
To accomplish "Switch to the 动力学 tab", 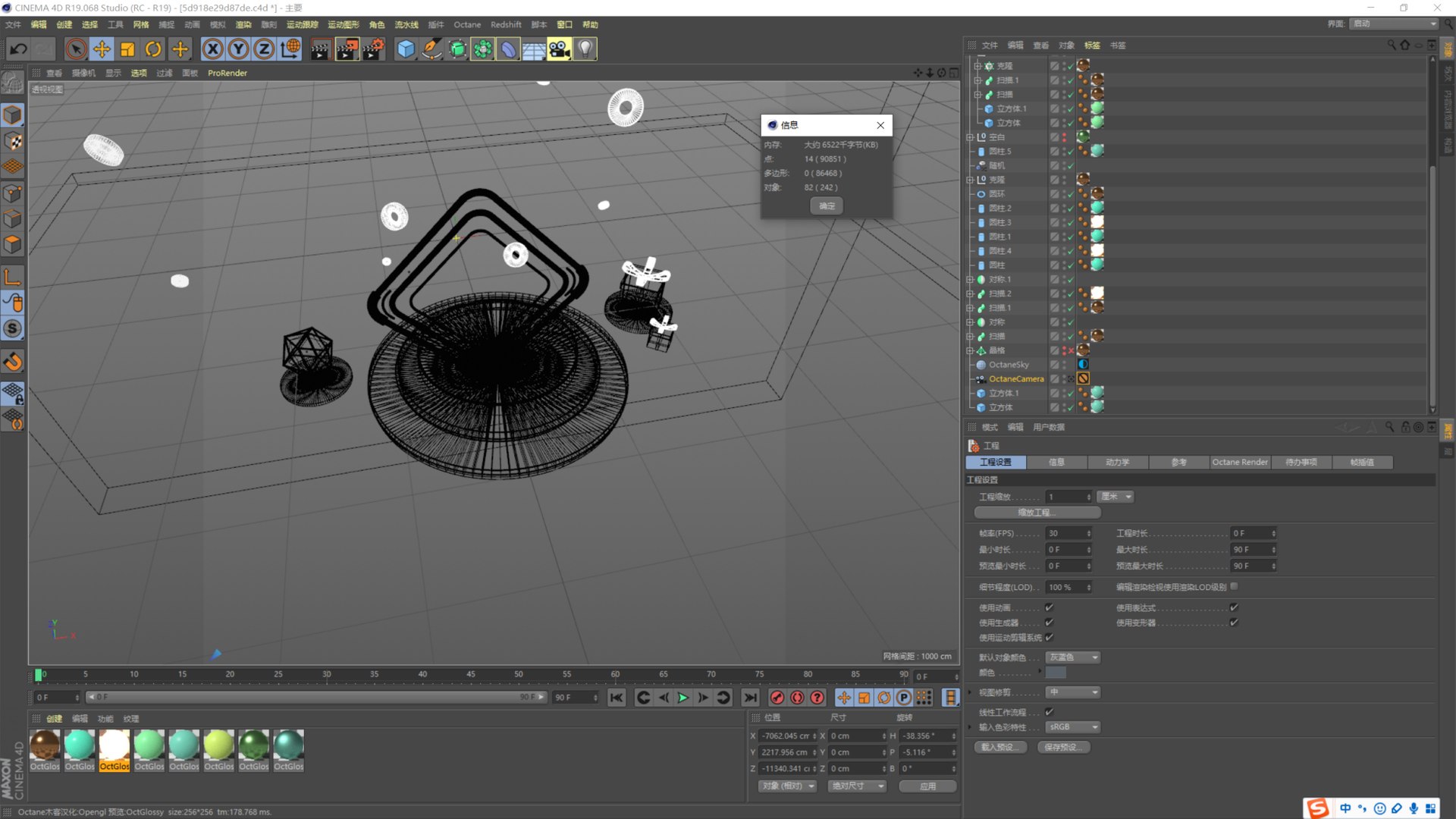I will pos(1117,462).
